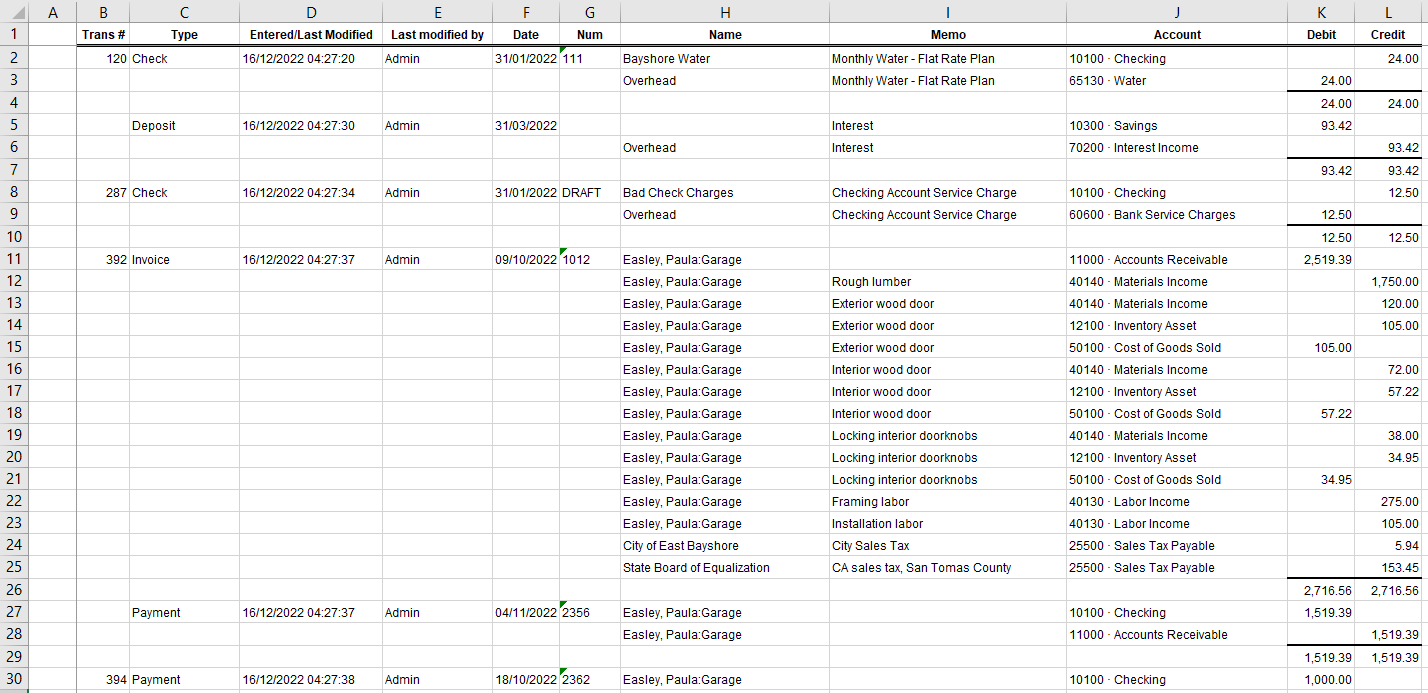This screenshot has height=693, width=1428.
Task: Click the "Entered/Last Modified" header cell
Action: [x=311, y=35]
